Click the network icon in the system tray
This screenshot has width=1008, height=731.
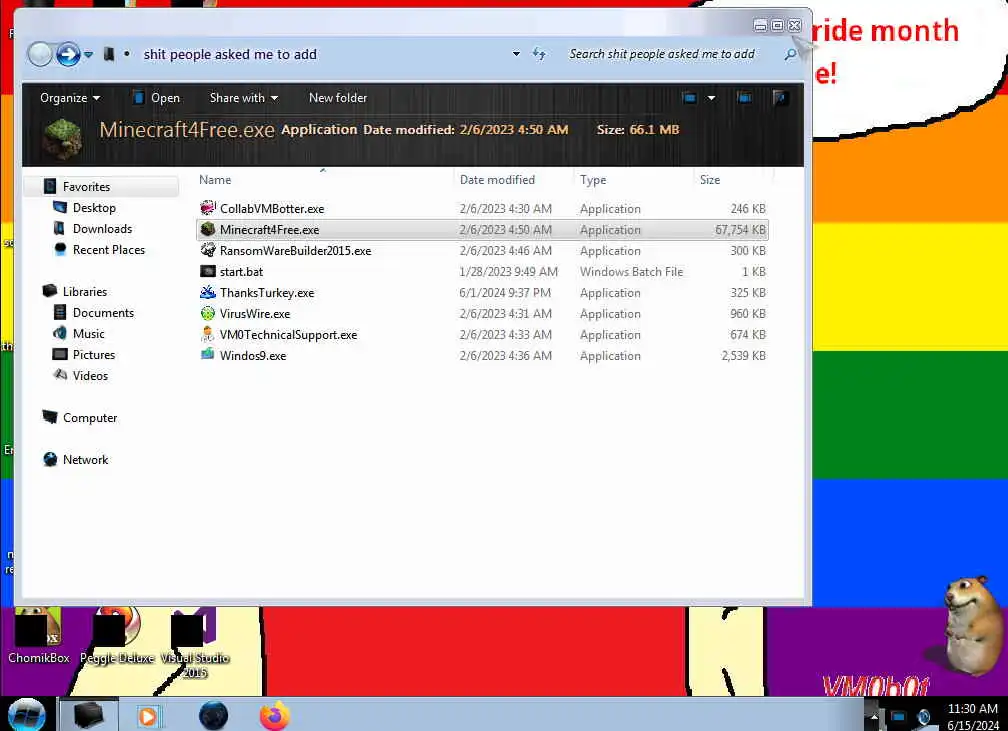[x=898, y=716]
